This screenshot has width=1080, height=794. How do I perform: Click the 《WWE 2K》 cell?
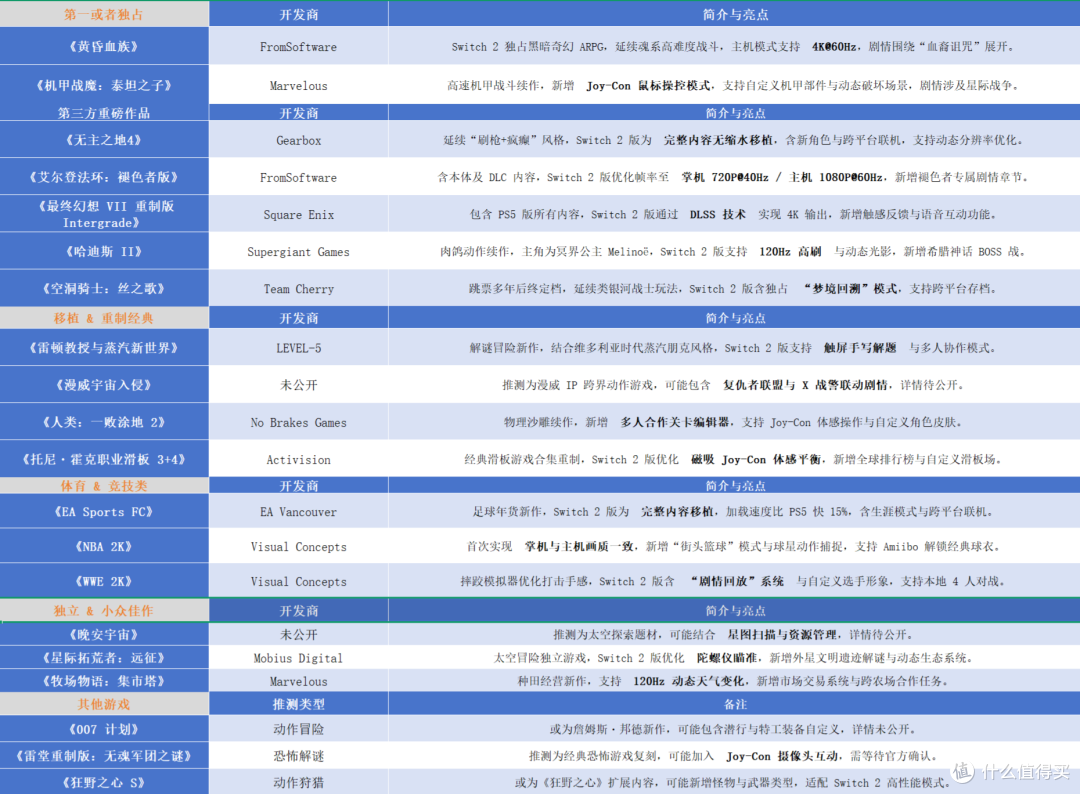tap(104, 581)
